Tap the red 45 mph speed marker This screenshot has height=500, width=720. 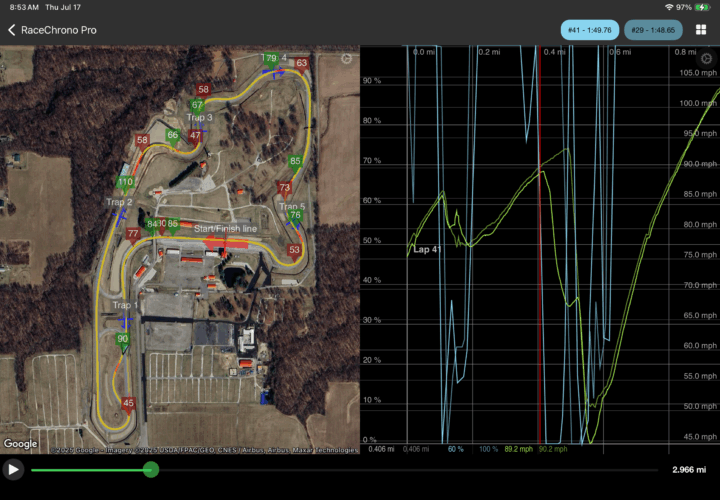(128, 403)
